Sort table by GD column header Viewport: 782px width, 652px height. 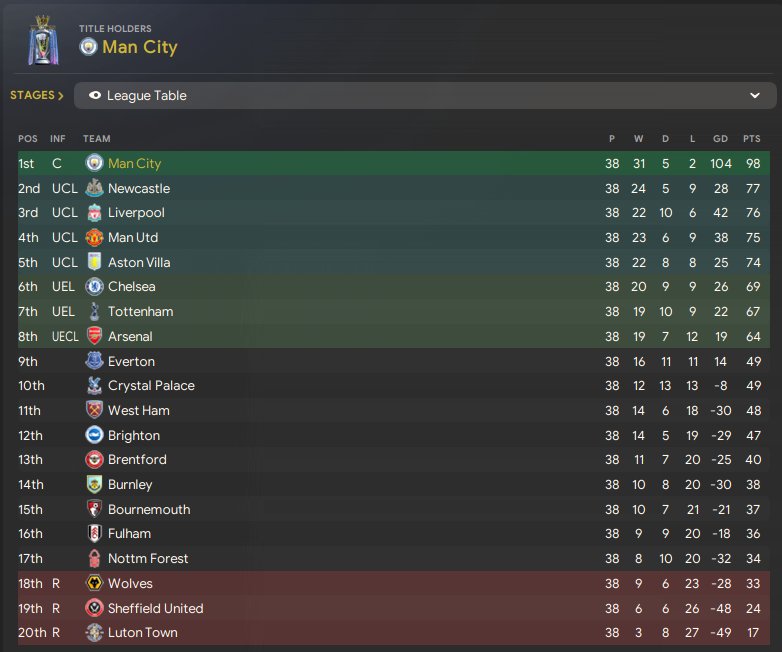click(x=720, y=139)
